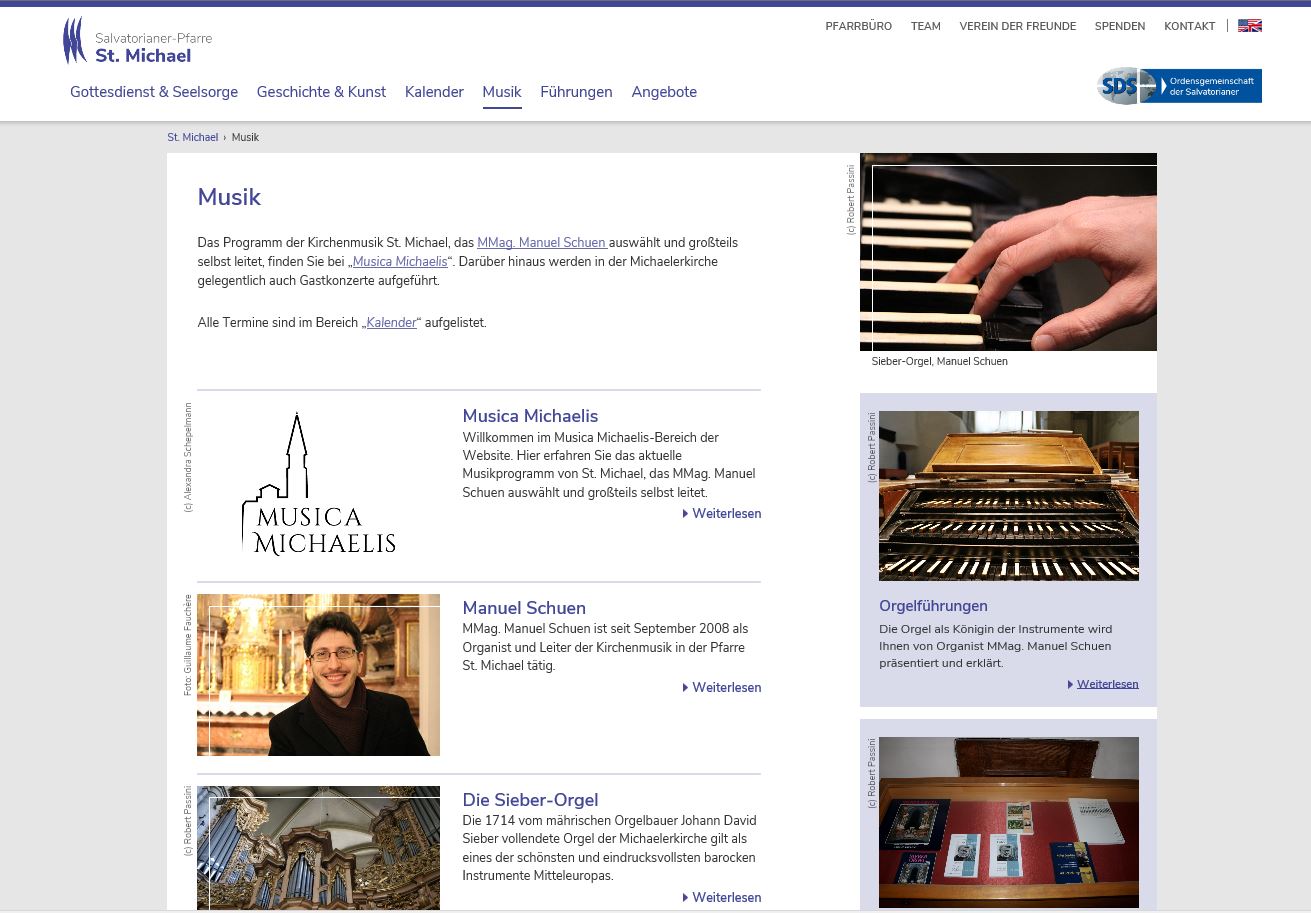The height and width of the screenshot is (913, 1311).
Task: Open the Sieber-Orgel organ photo
Action: (x=318, y=847)
